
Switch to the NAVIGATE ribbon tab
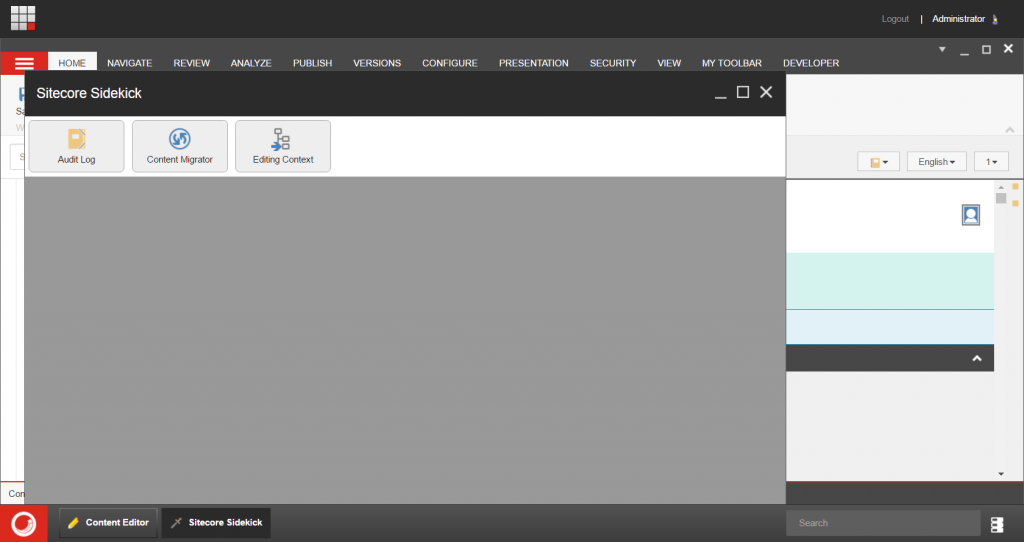tap(129, 63)
